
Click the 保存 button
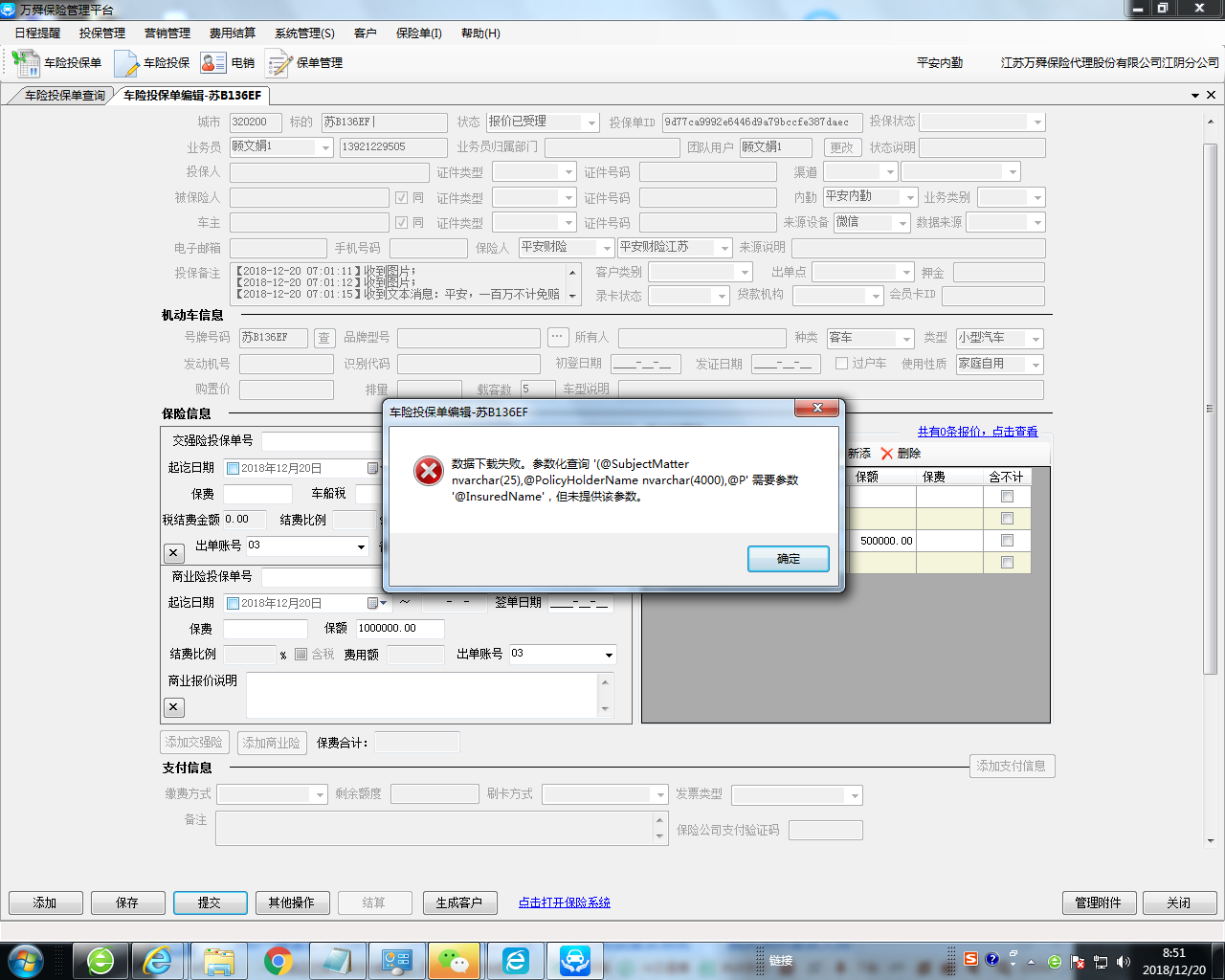pyautogui.click(x=127, y=903)
